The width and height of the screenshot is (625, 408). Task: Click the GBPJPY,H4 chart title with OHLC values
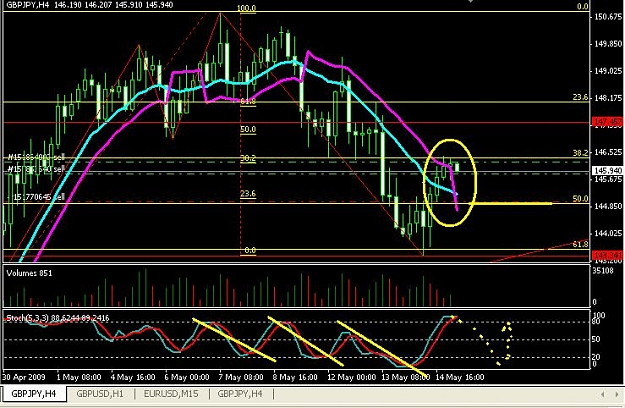(90, 5)
